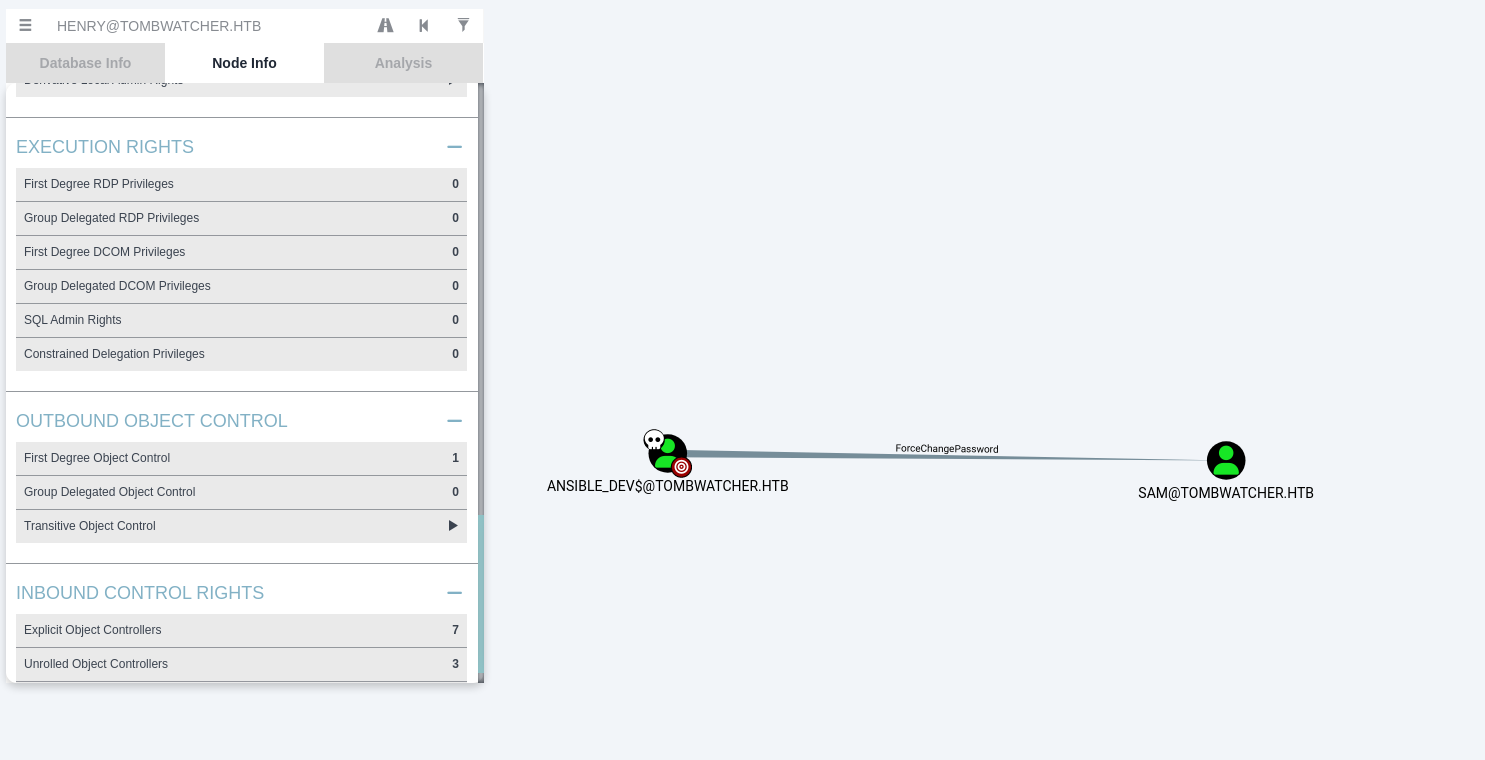Click Explicit Object Controllers row
The height and width of the screenshot is (760, 1485).
pyautogui.click(x=241, y=630)
